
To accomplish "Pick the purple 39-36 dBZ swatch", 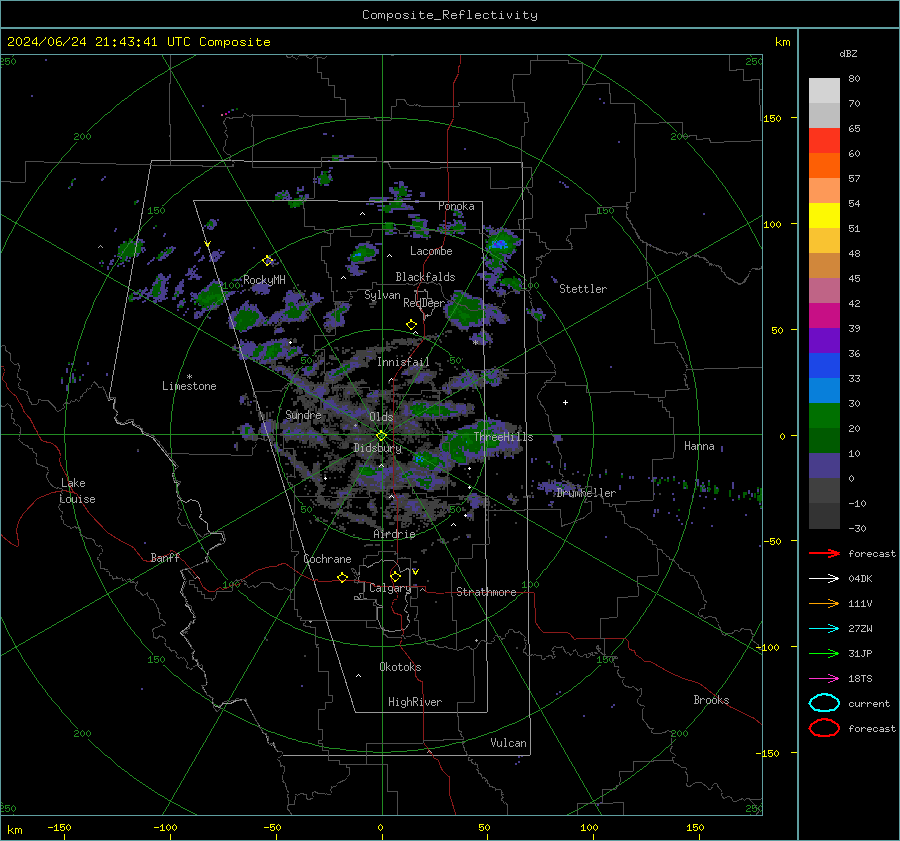I will [x=824, y=341].
